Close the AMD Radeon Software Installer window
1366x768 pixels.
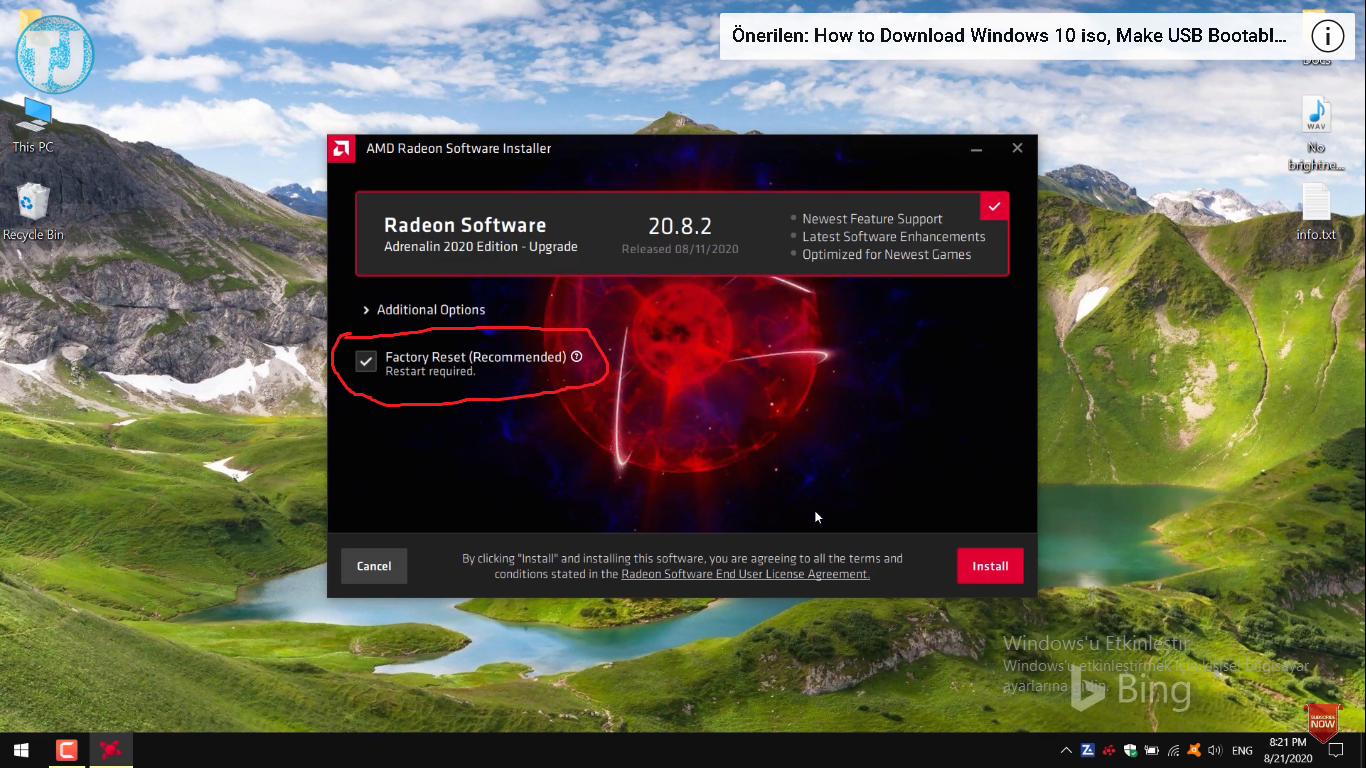1017,148
